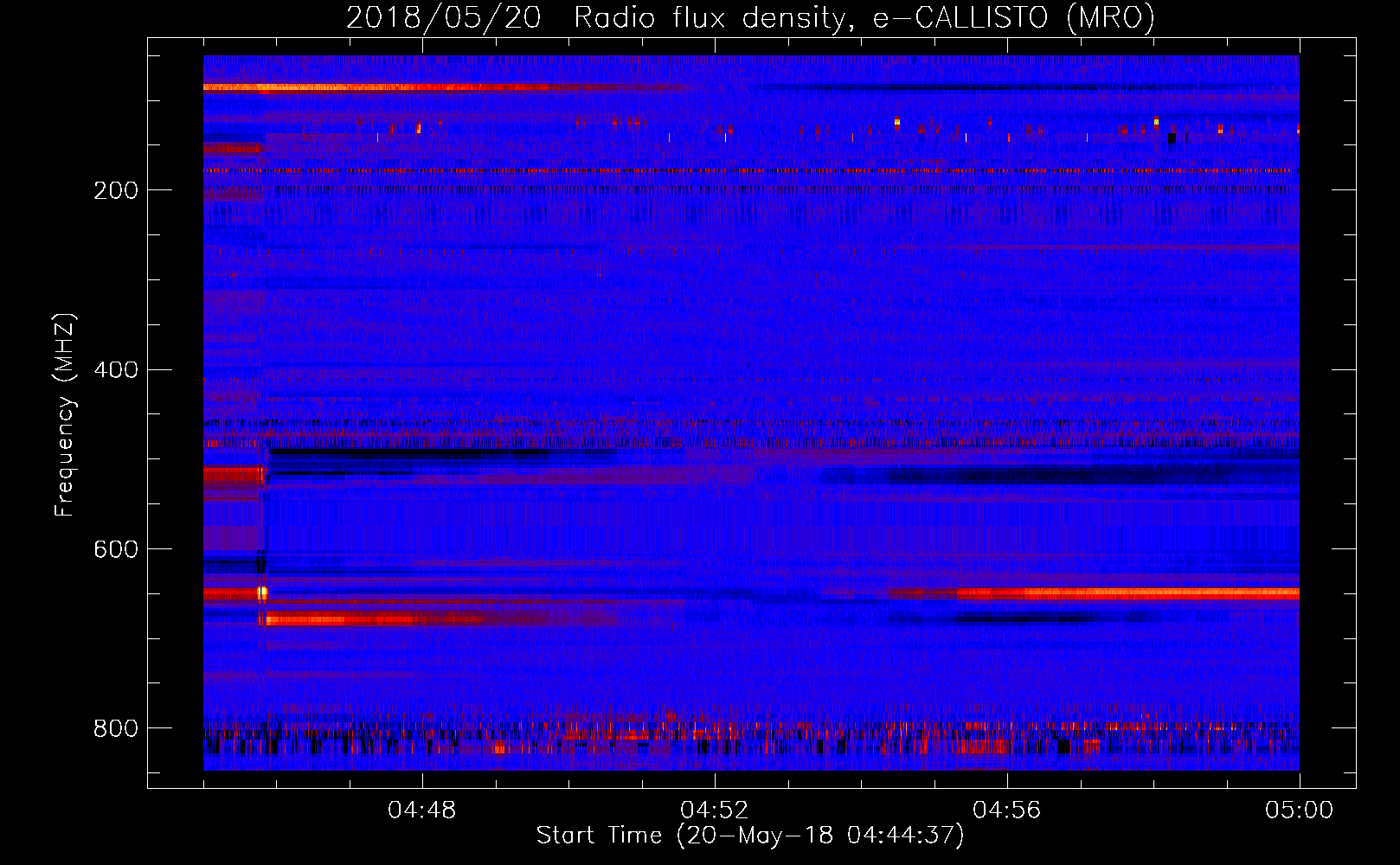This screenshot has width=1400, height=865.
Task: Click the 'Start Time (20-May-18 04:44:37)' axis label
Action: point(750,836)
